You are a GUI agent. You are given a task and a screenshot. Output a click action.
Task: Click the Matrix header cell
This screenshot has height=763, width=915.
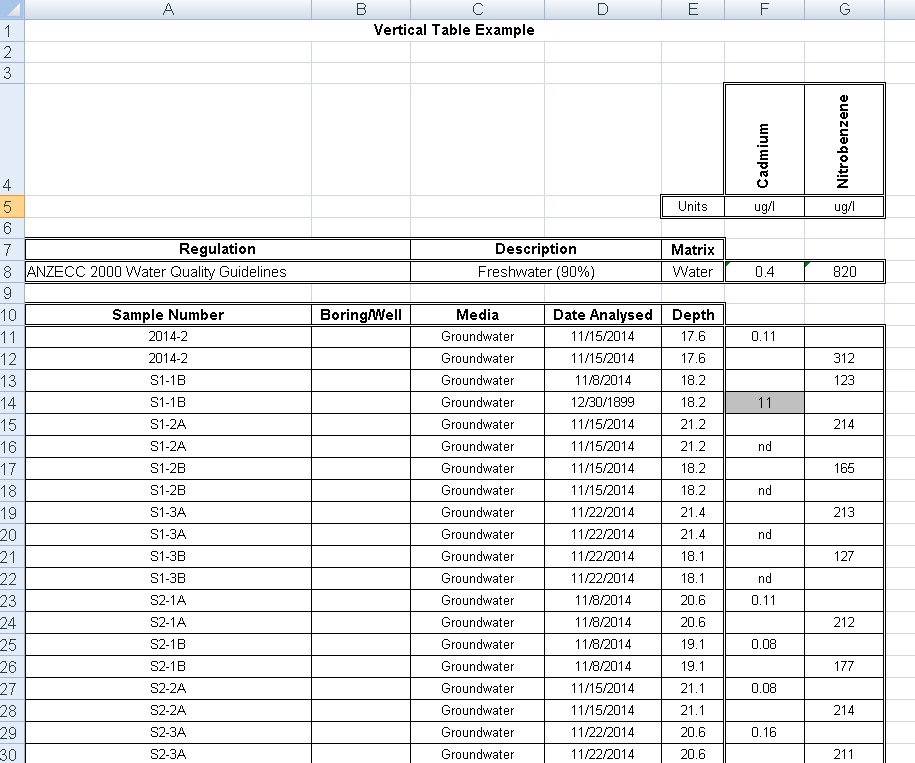click(692, 249)
